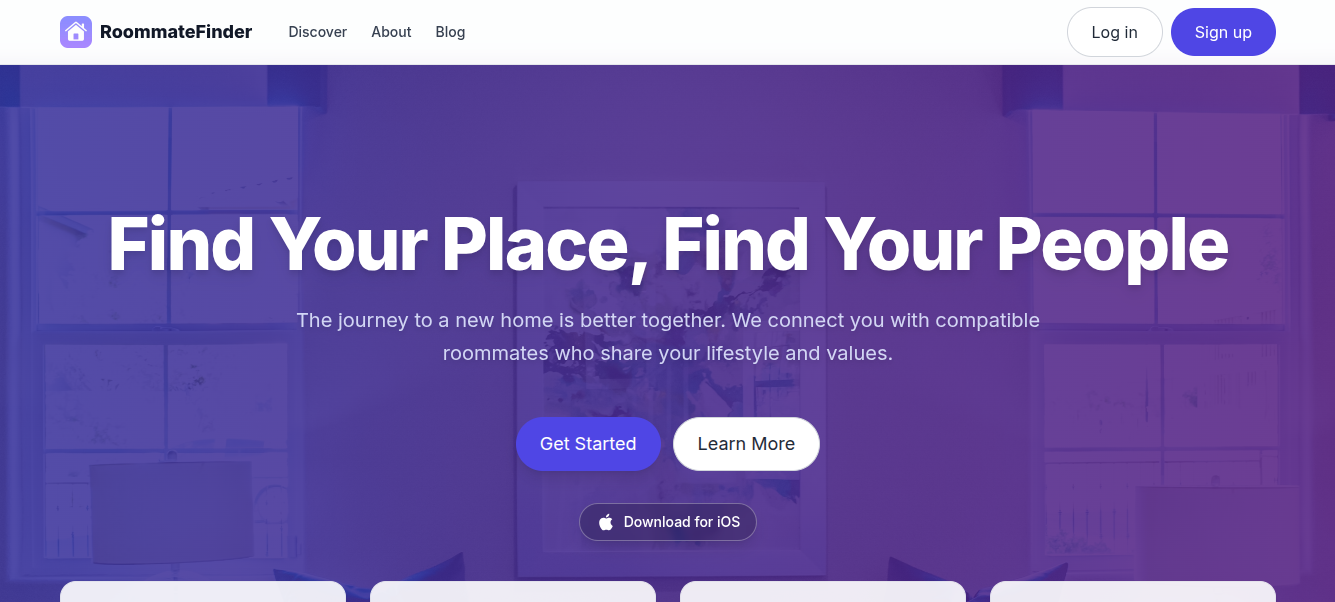Open the Discover menu item

pos(318,32)
